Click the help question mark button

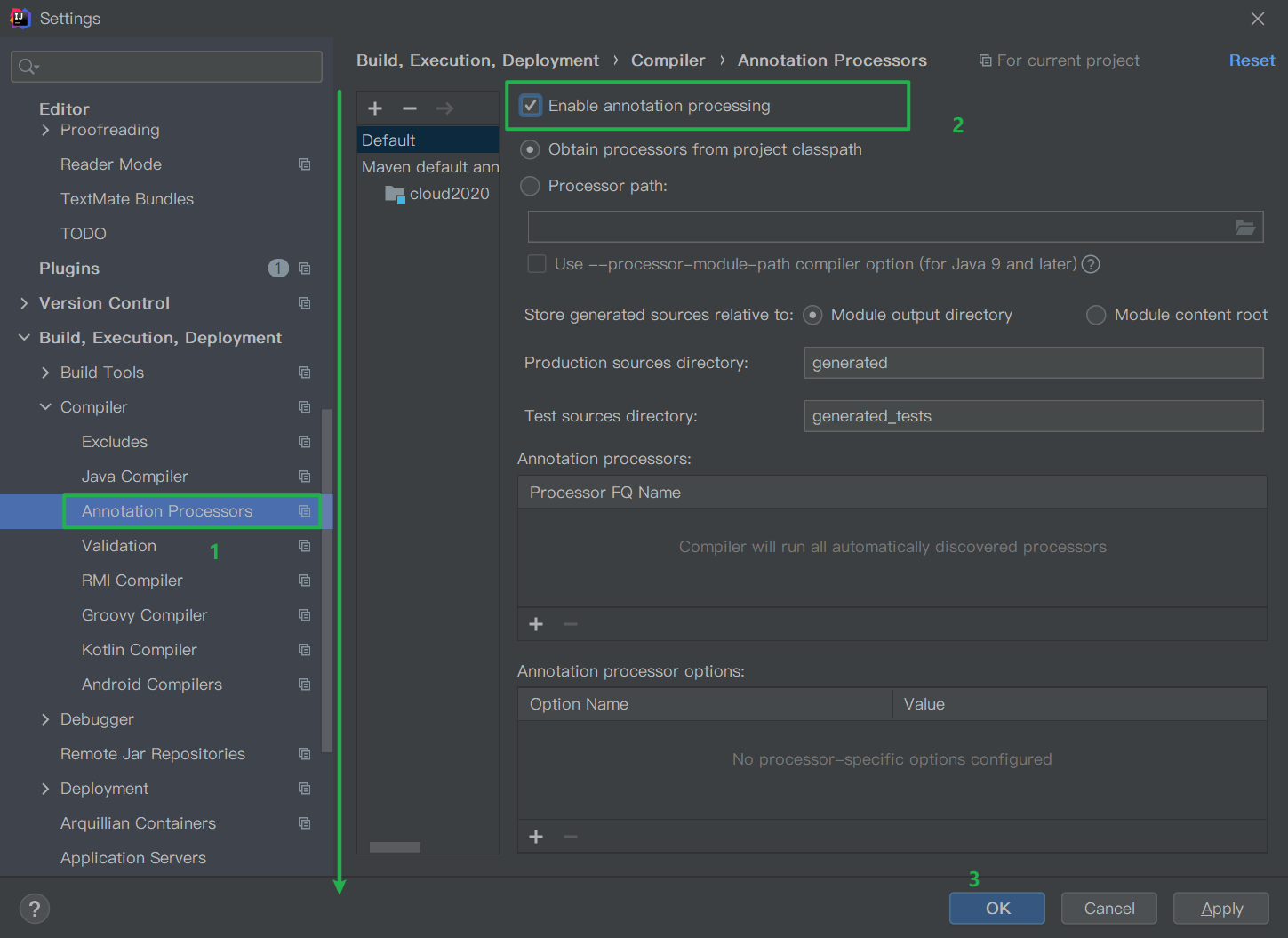pyautogui.click(x=35, y=909)
